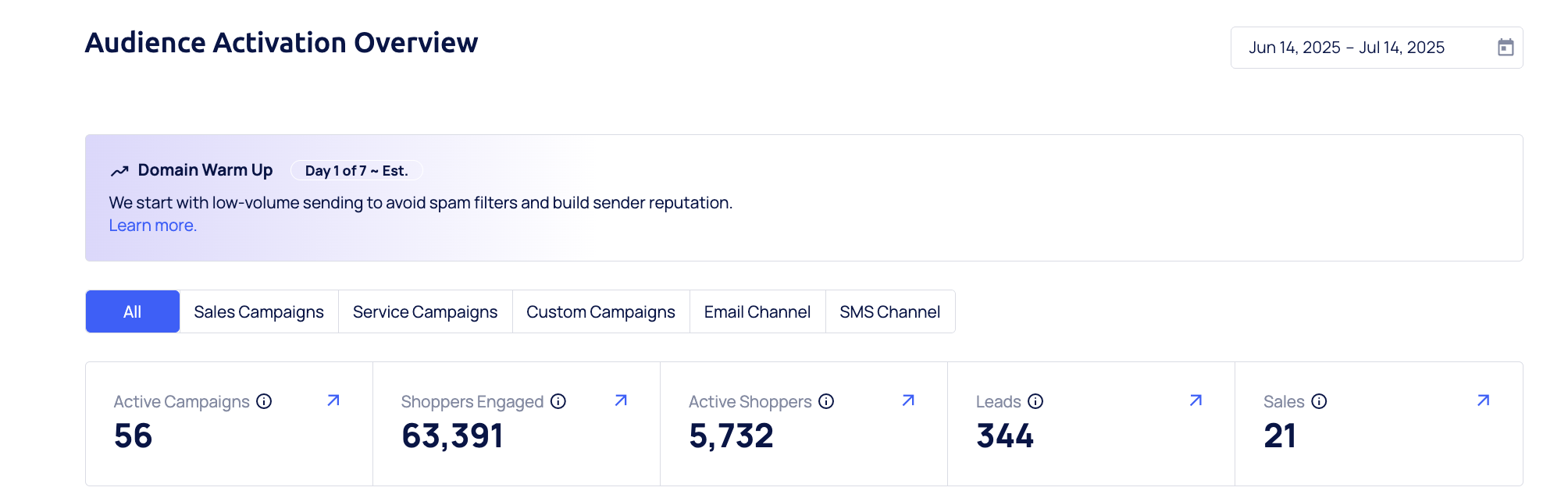The image size is (1568, 498).
Task: Click the Domain Warm Up trend icon
Action: point(119,171)
